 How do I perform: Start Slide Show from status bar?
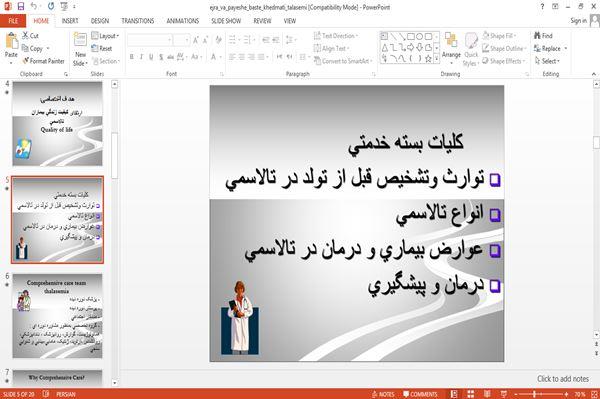click(x=504, y=394)
